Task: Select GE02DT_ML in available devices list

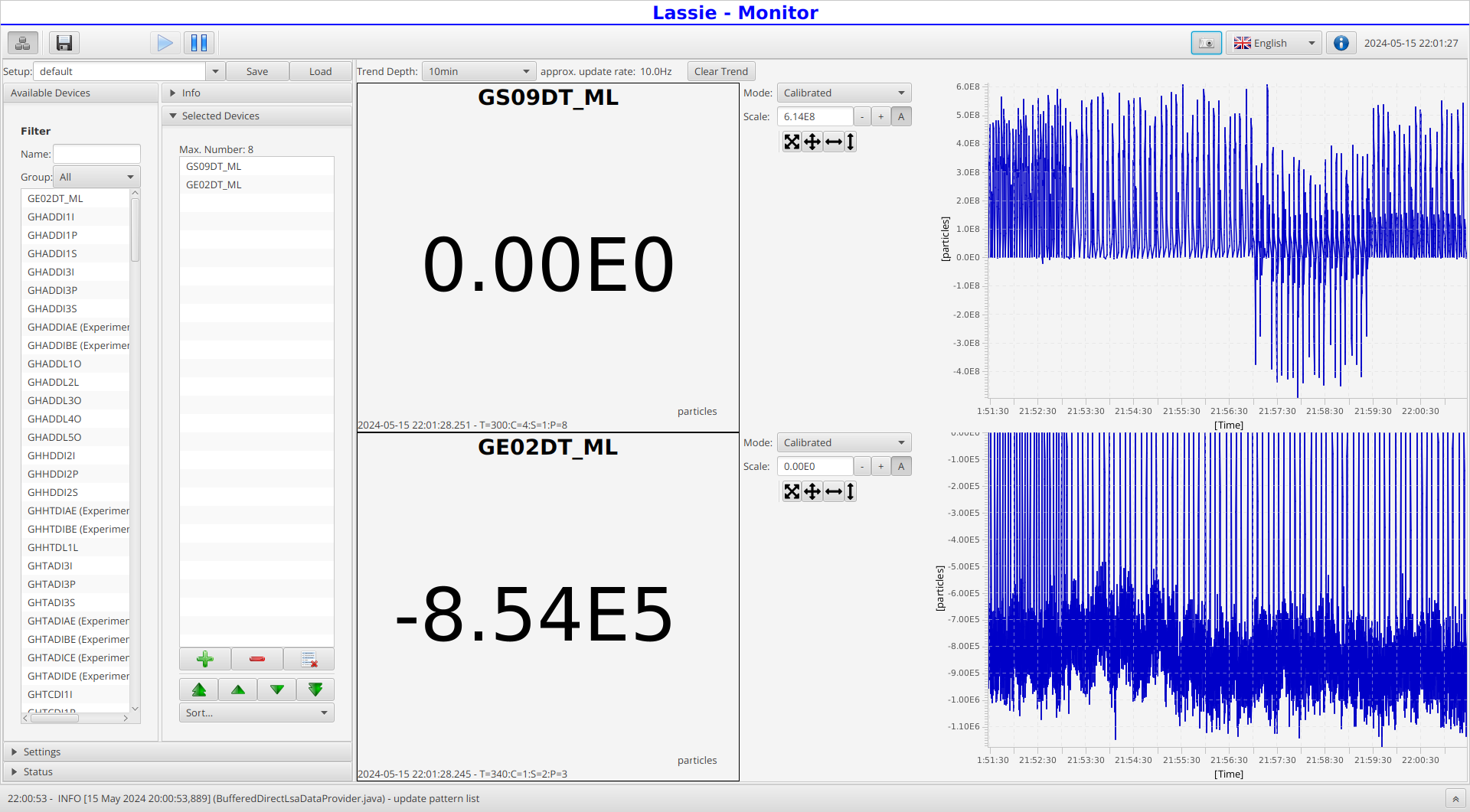Action: (76, 198)
